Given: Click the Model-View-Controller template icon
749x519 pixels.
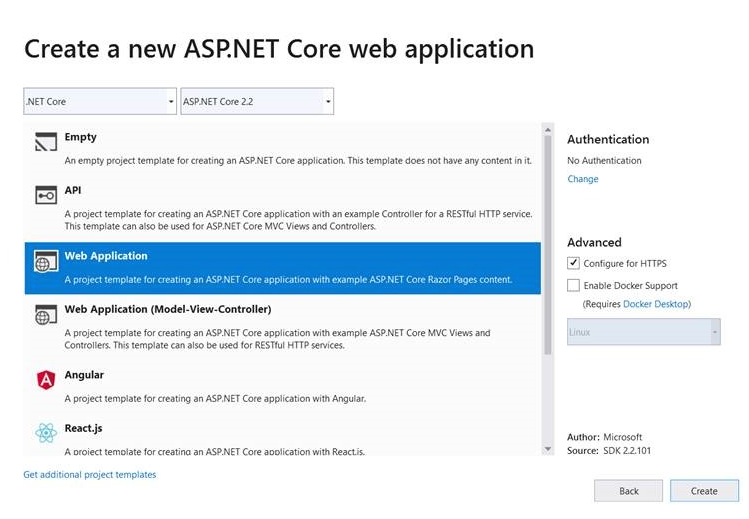Looking at the screenshot, I should click(46, 315).
